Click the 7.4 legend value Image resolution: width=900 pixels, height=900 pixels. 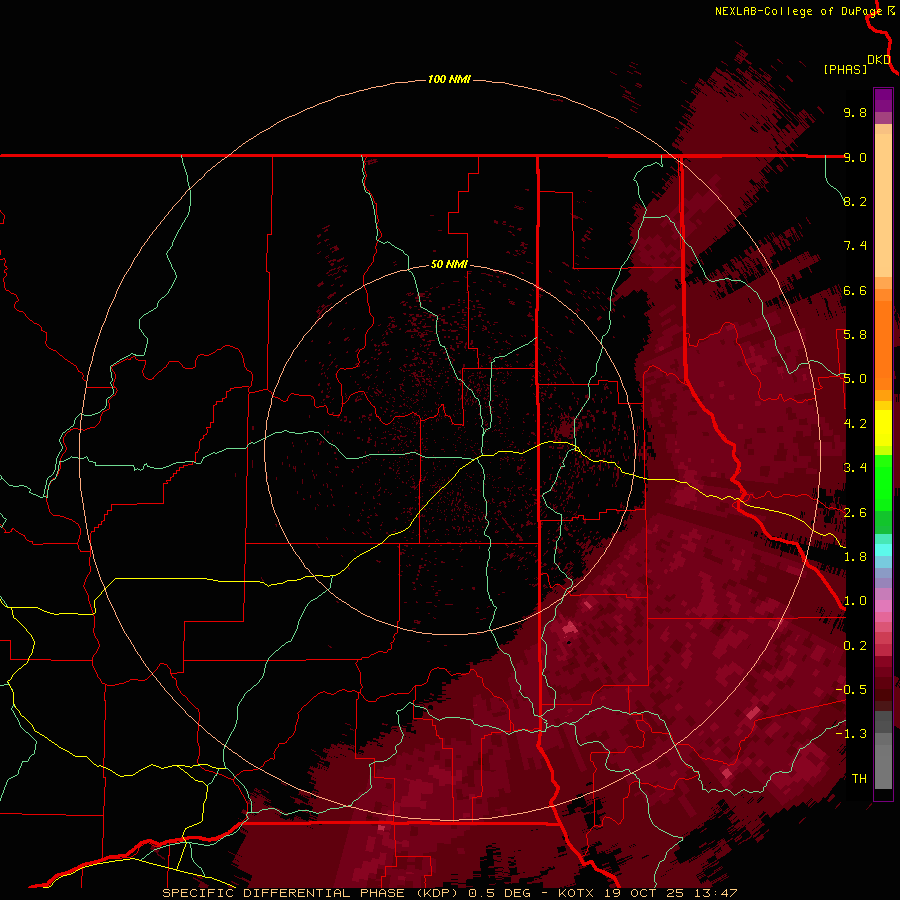(x=855, y=246)
